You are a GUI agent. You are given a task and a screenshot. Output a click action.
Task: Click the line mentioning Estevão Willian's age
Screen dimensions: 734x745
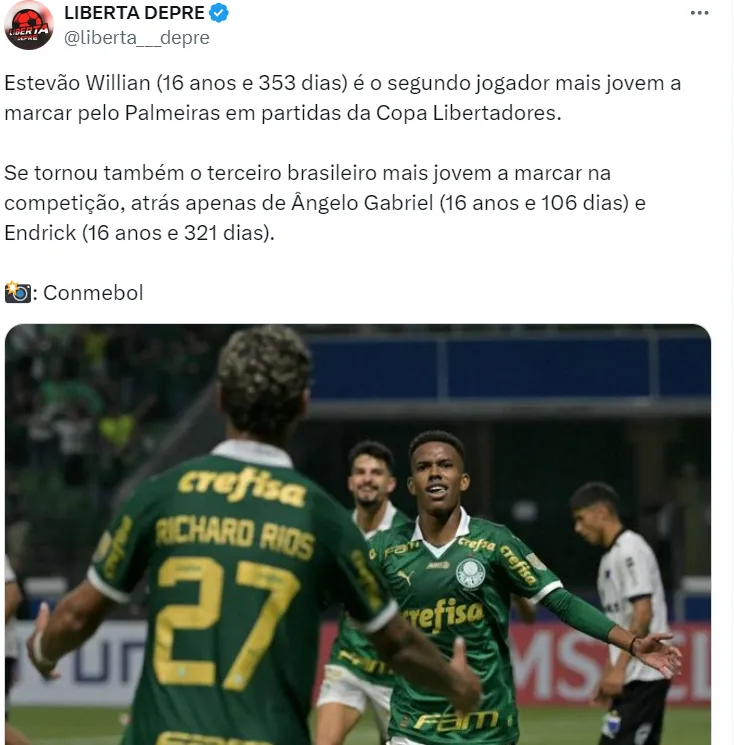(343, 83)
